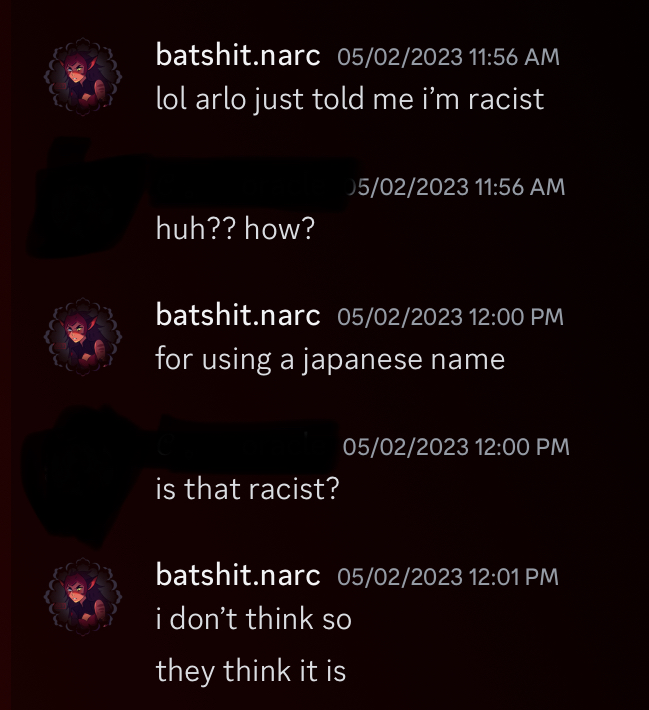
Task: Select message 'i don't think so'
Action: click(254, 619)
